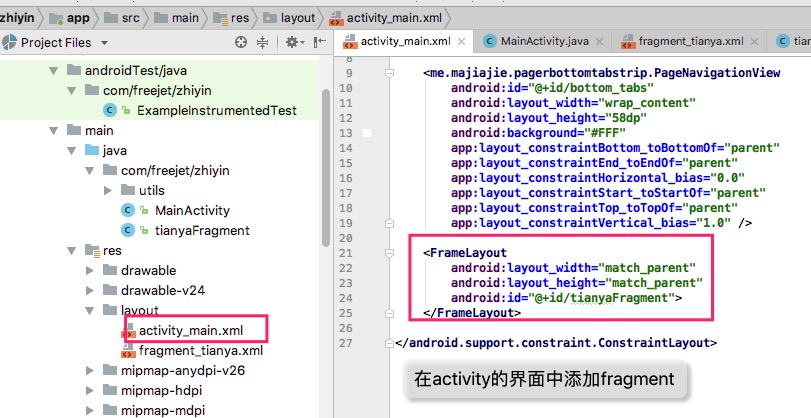Select MainActivity class in project tree

(x=192, y=211)
